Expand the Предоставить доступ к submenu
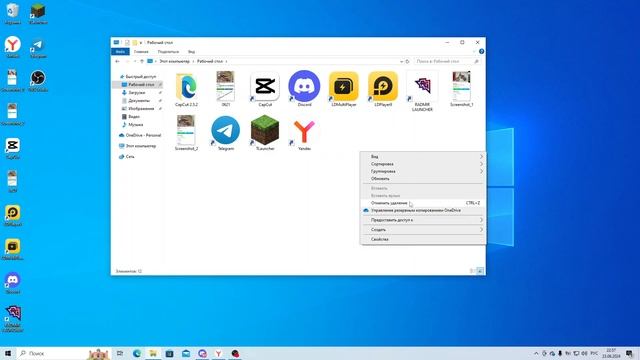640x360 pixels. (423, 220)
